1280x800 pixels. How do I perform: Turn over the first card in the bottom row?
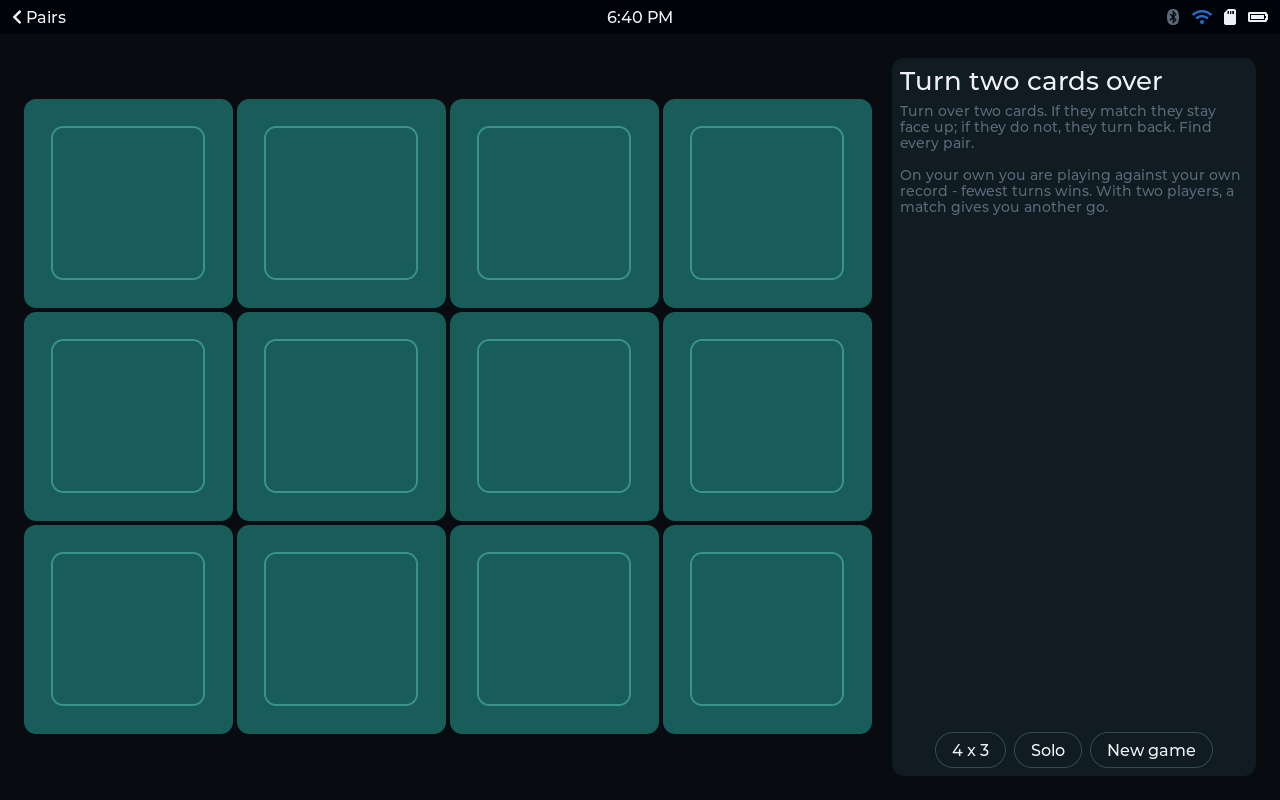tap(128, 629)
